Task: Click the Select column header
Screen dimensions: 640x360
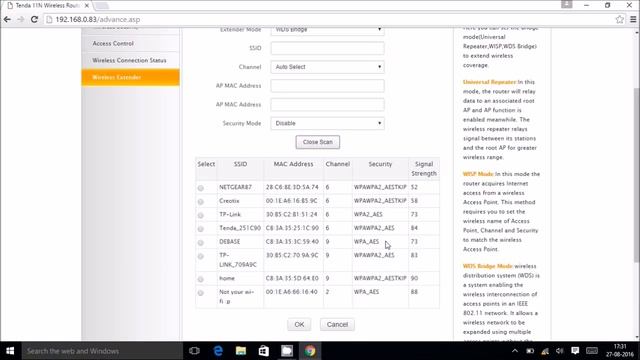Action: click(206, 164)
